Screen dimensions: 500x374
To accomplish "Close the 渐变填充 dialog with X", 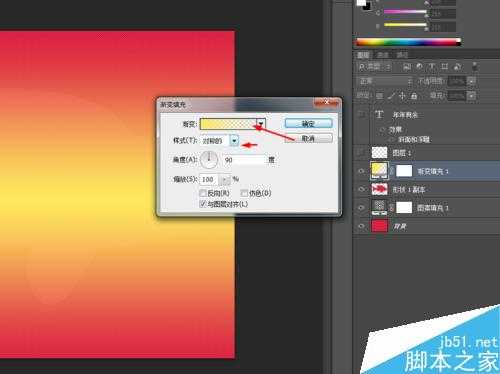I will tap(327, 102).
